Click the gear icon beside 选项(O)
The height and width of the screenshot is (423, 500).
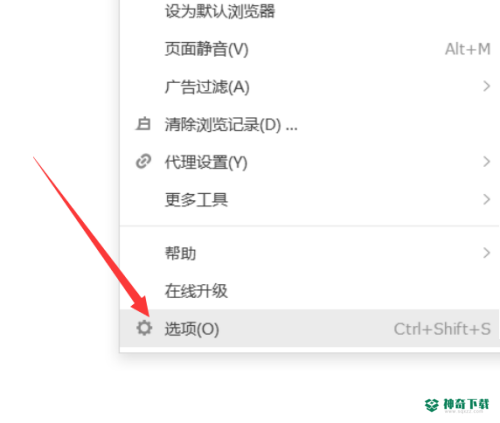pos(144,328)
